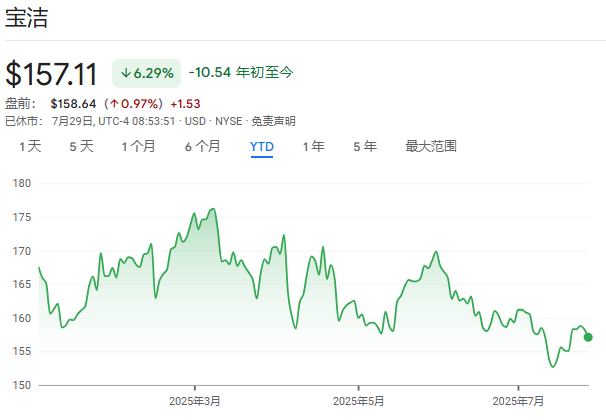Viewport: 606px width, 420px height.
Task: Click the 170 y-axis label
Action: [22, 251]
